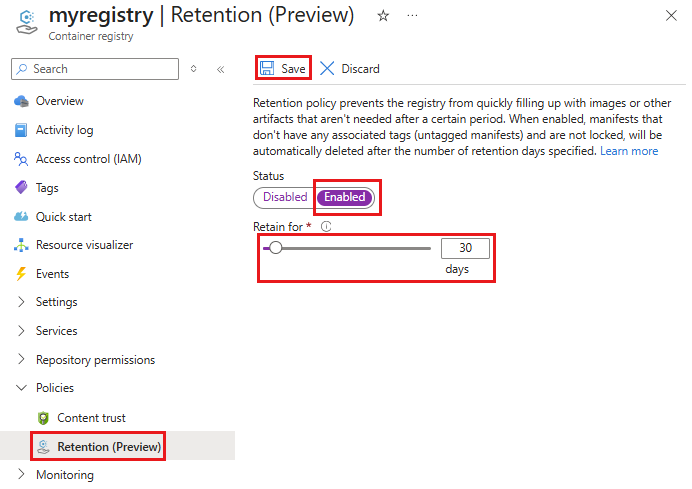Click the Resource visualizer hierarchy icon
The width and height of the screenshot is (692, 489).
21,245
